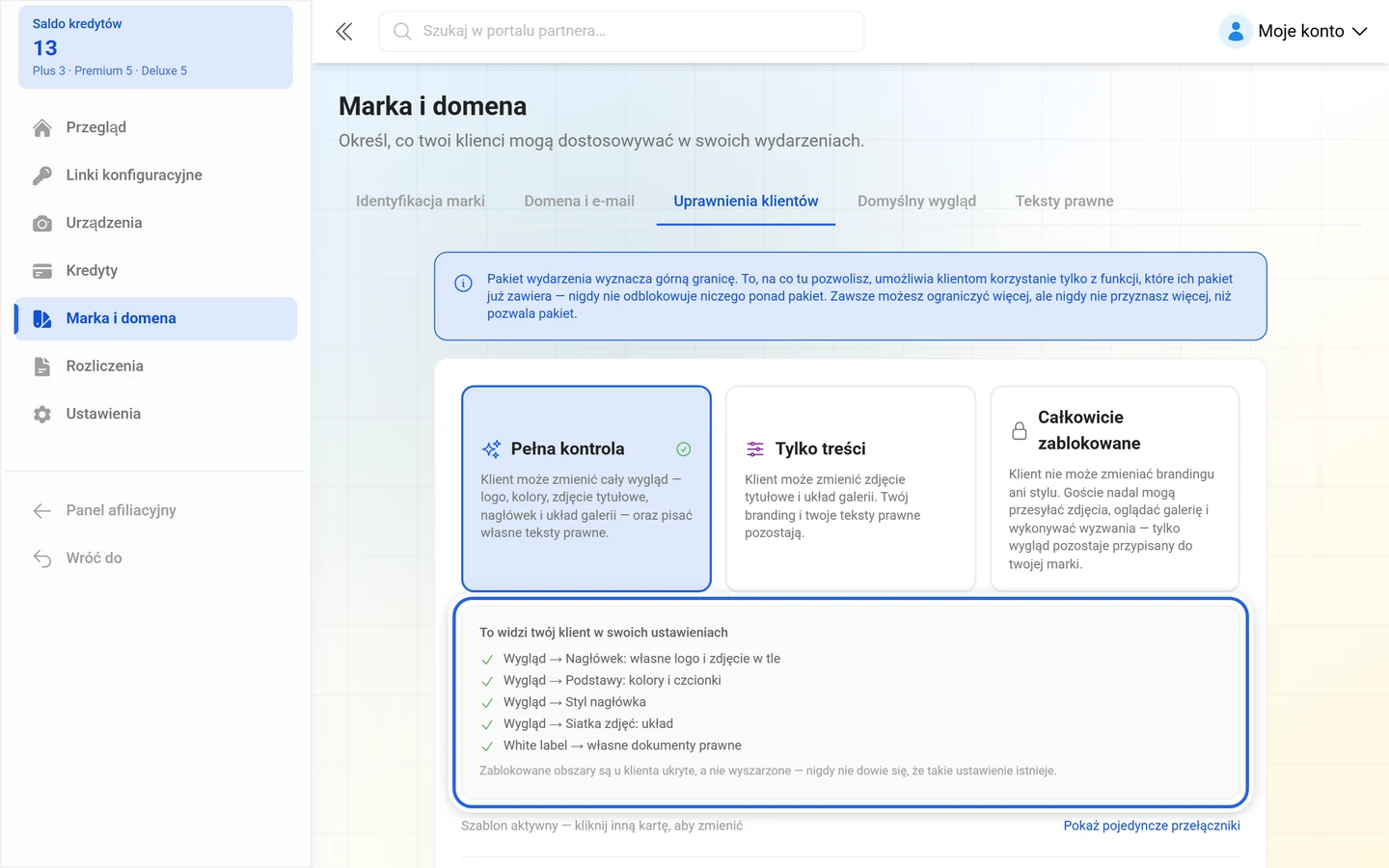
Task: Click the sliders icon on Tylko treści
Action: pos(755,448)
